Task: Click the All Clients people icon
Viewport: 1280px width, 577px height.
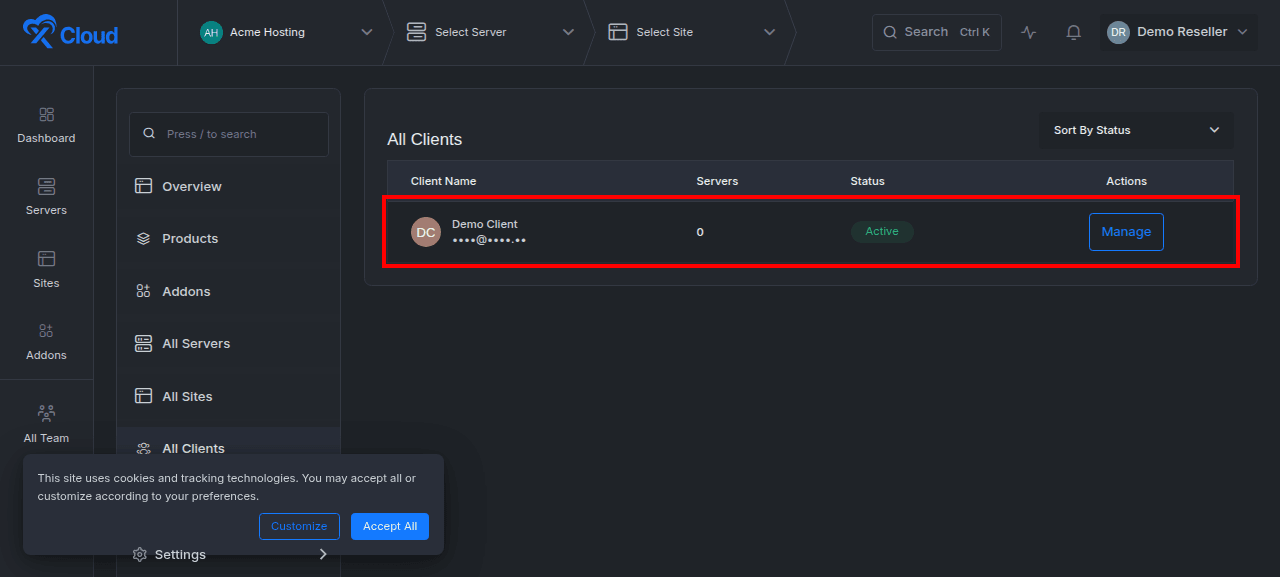Action: pyautogui.click(x=143, y=448)
